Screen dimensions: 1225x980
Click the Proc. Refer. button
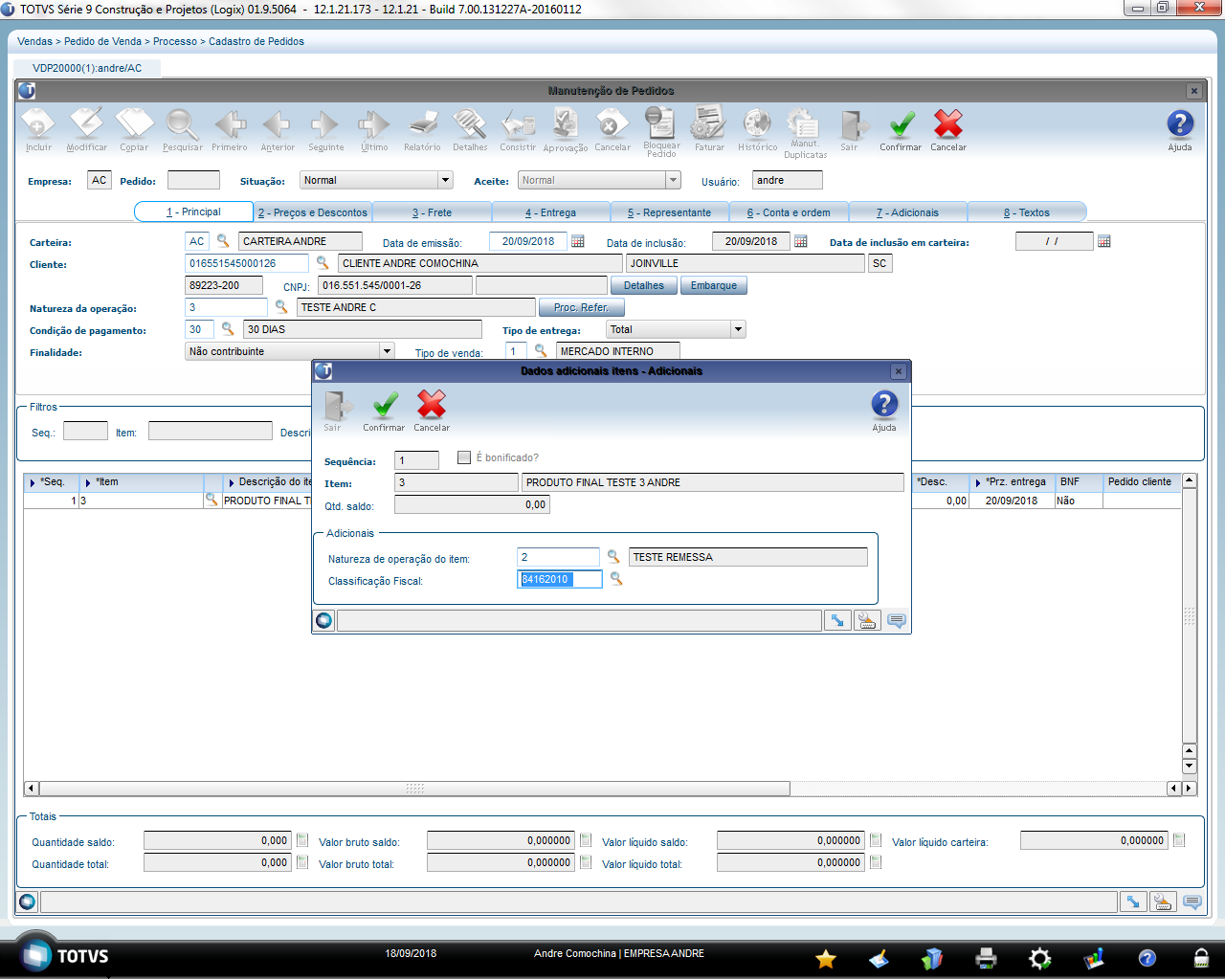click(581, 307)
